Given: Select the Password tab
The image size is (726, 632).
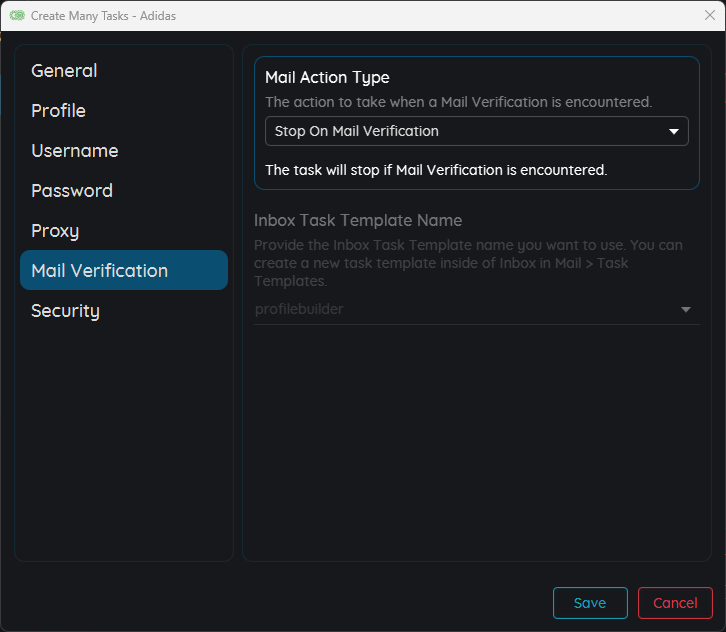Looking at the screenshot, I should click(x=71, y=191).
